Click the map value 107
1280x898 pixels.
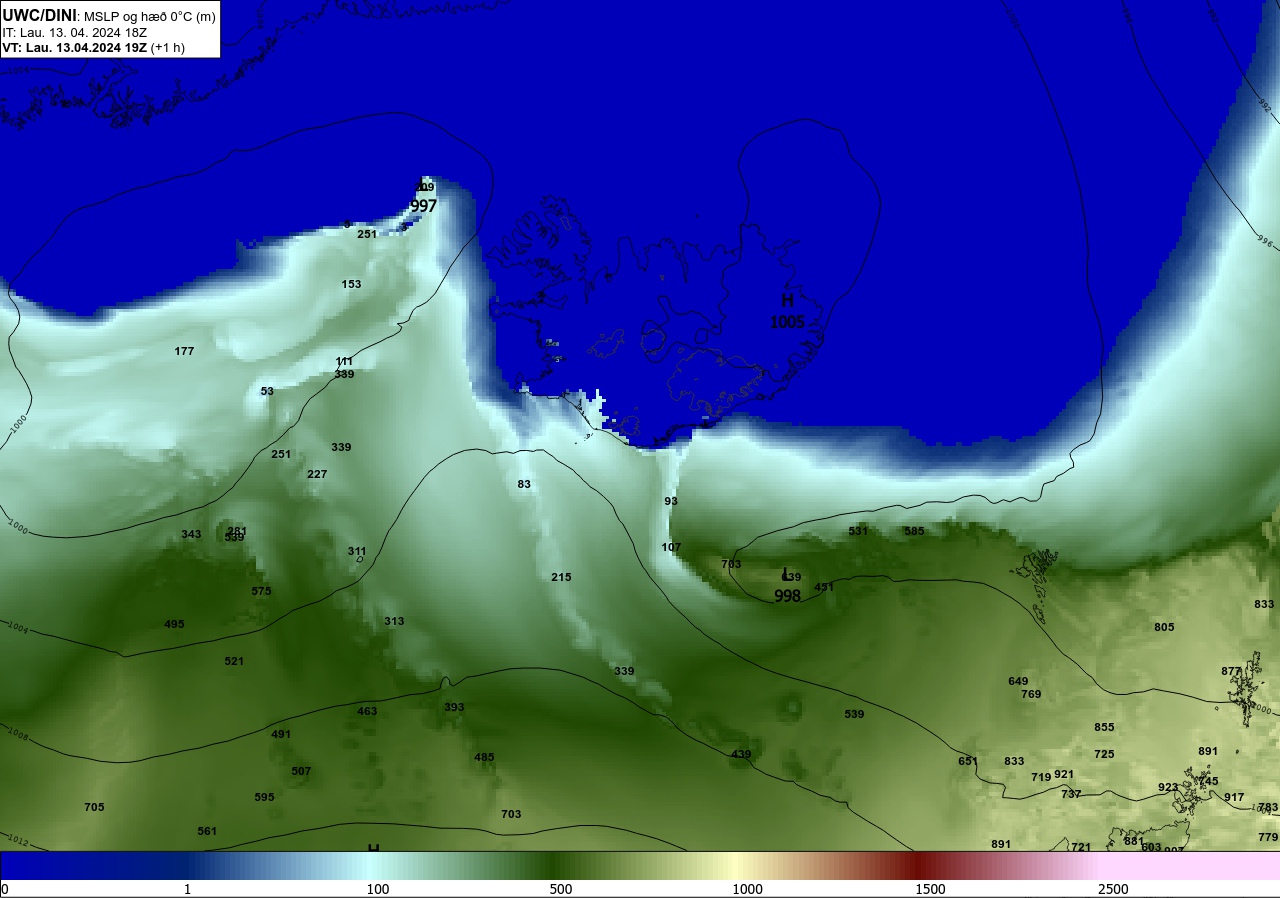click(x=671, y=547)
